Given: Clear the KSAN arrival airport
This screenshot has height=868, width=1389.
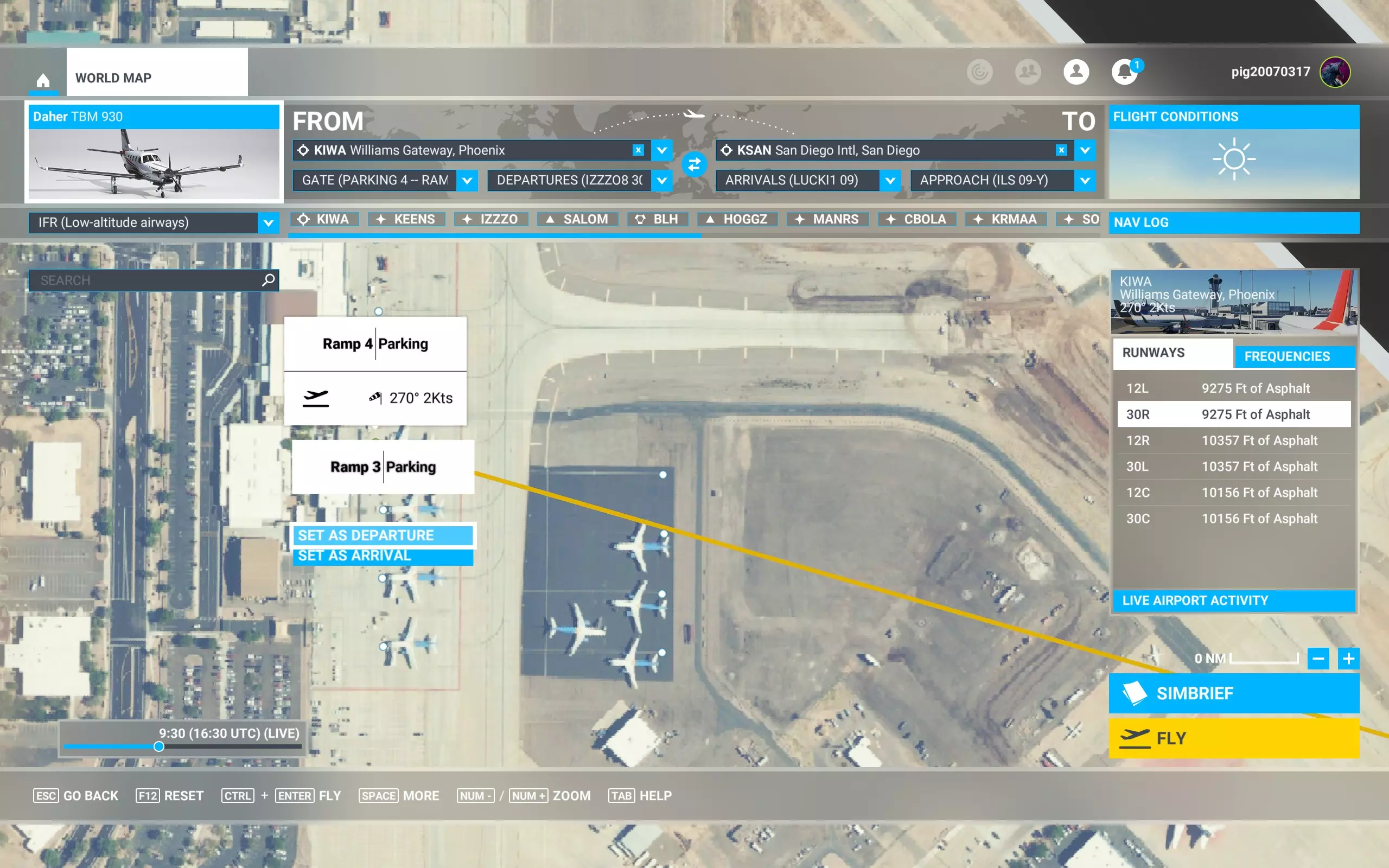Looking at the screenshot, I should tap(1061, 150).
